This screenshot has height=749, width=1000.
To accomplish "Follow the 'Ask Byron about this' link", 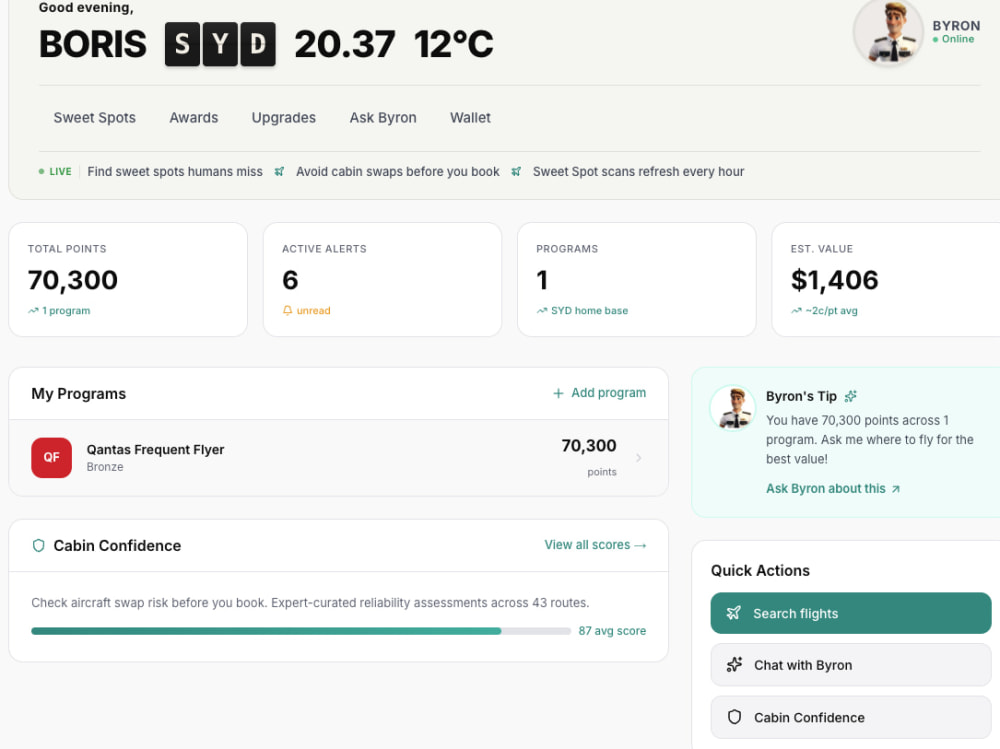I will pos(833,489).
